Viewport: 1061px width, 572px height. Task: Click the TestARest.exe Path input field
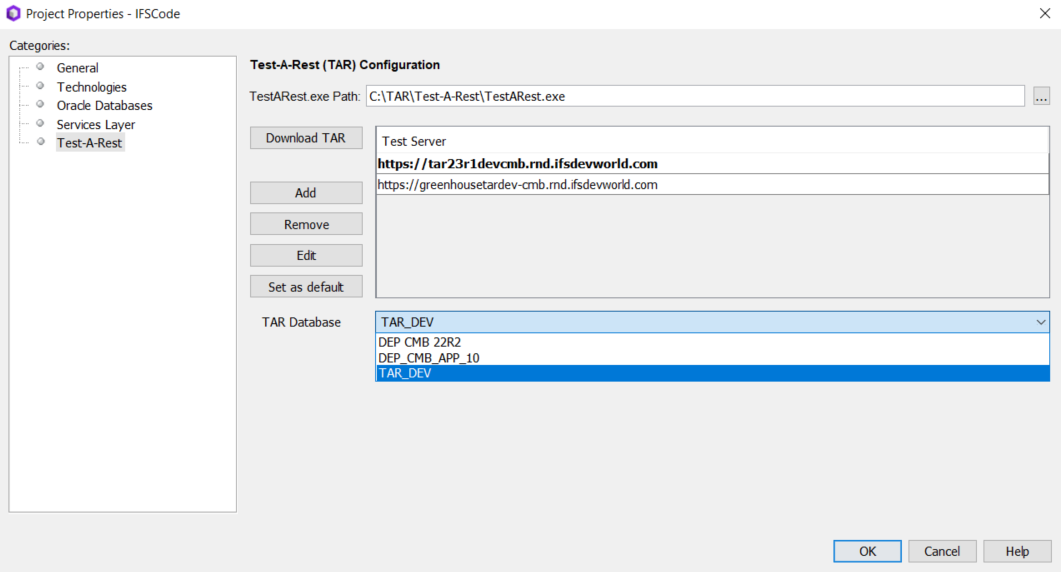tap(694, 97)
